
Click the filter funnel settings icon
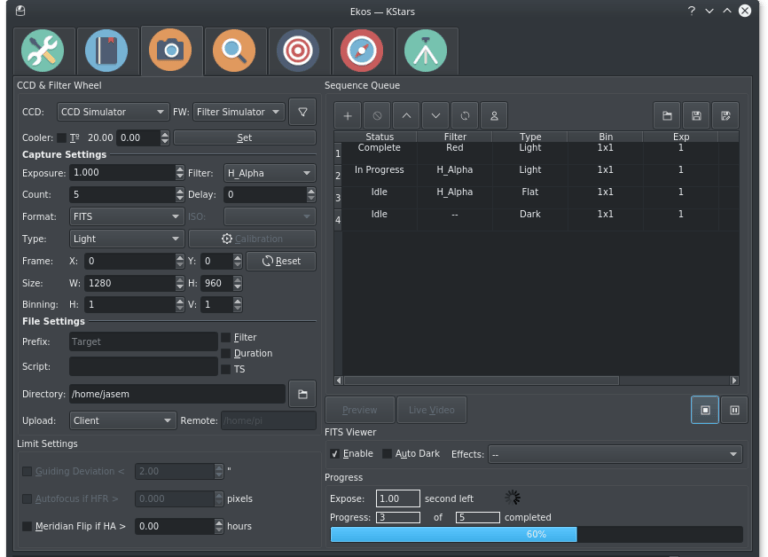[x=303, y=112]
